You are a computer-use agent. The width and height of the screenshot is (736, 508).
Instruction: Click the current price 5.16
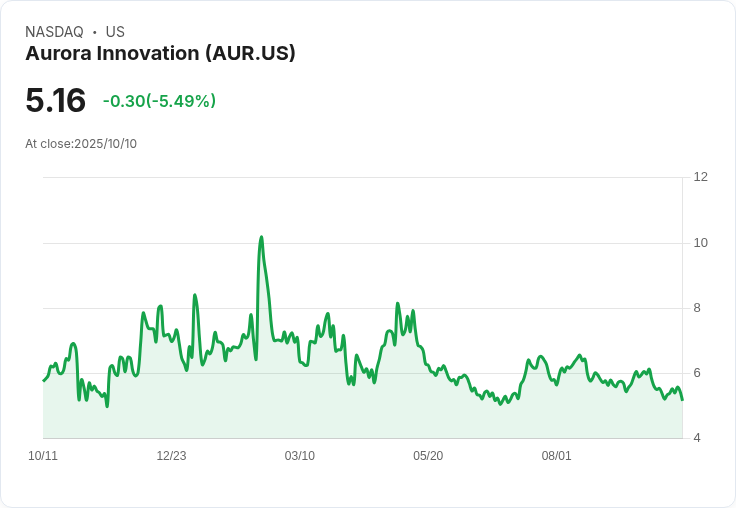click(56, 101)
